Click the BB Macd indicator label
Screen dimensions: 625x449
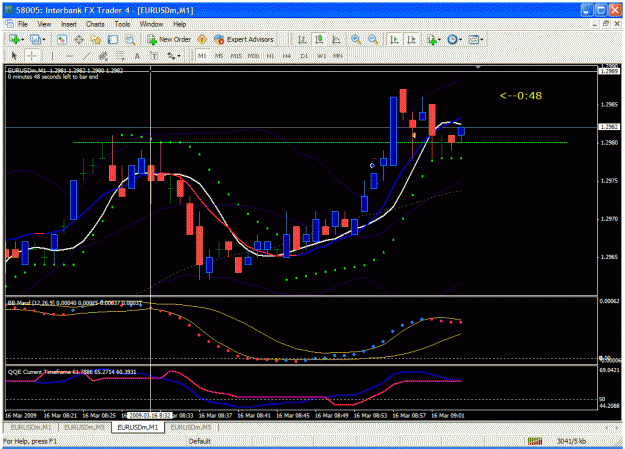point(74,303)
